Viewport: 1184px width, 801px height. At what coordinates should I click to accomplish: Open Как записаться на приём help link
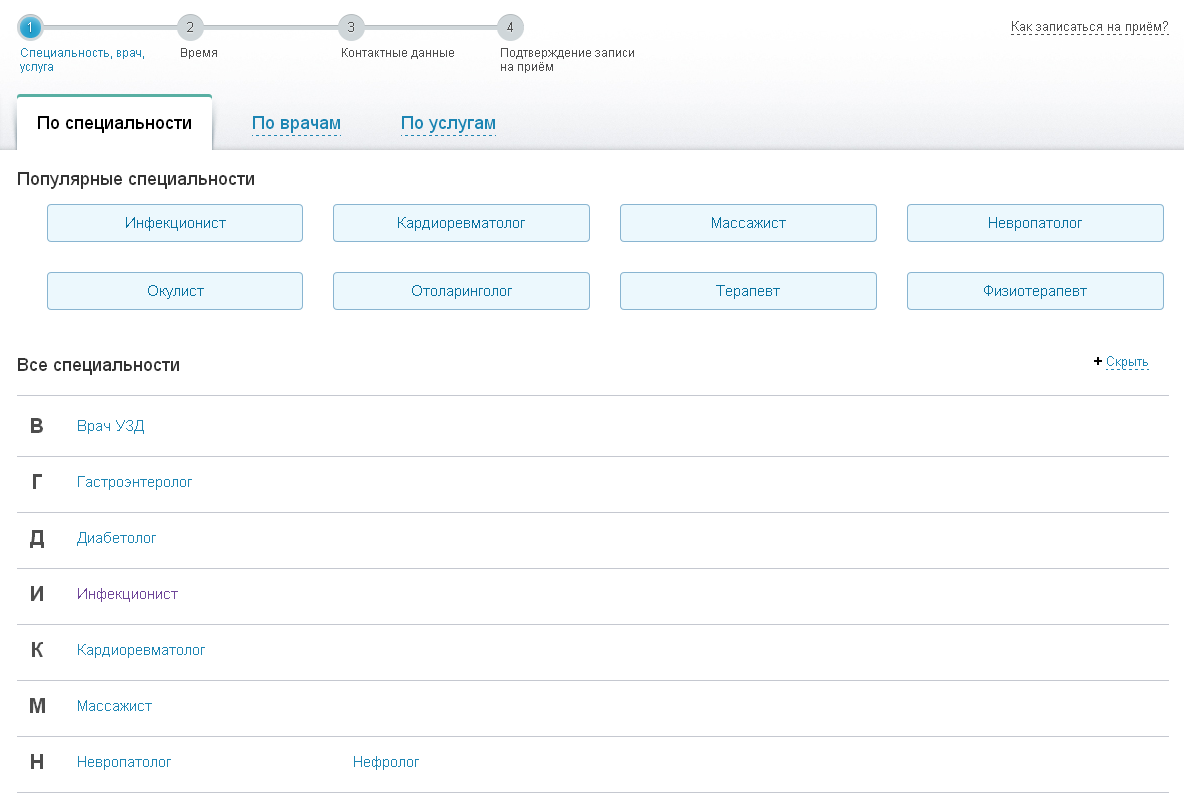click(1089, 27)
